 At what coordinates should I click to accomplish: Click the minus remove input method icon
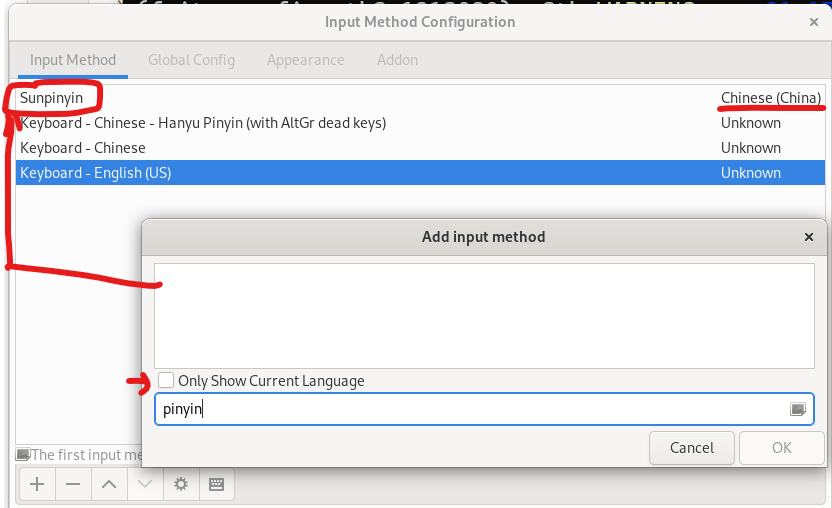point(73,484)
